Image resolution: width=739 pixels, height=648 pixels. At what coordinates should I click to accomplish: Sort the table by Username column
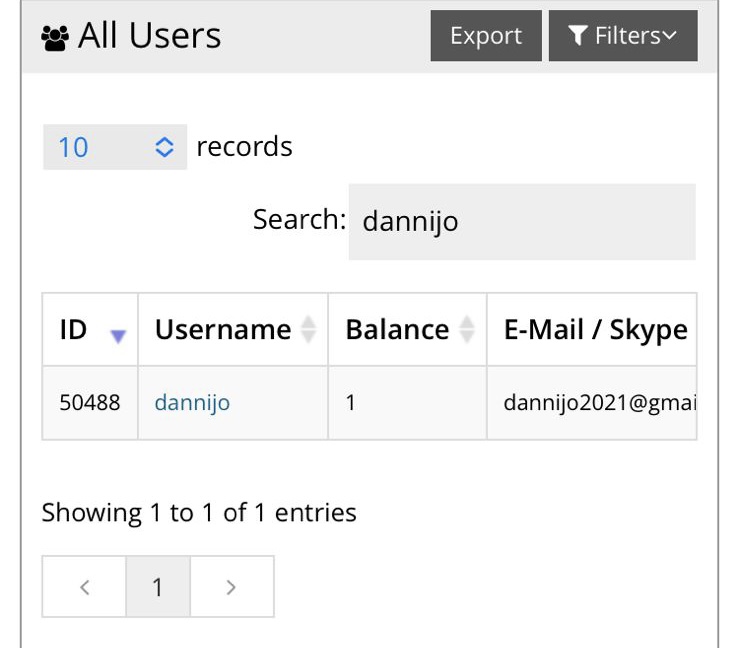[233, 329]
